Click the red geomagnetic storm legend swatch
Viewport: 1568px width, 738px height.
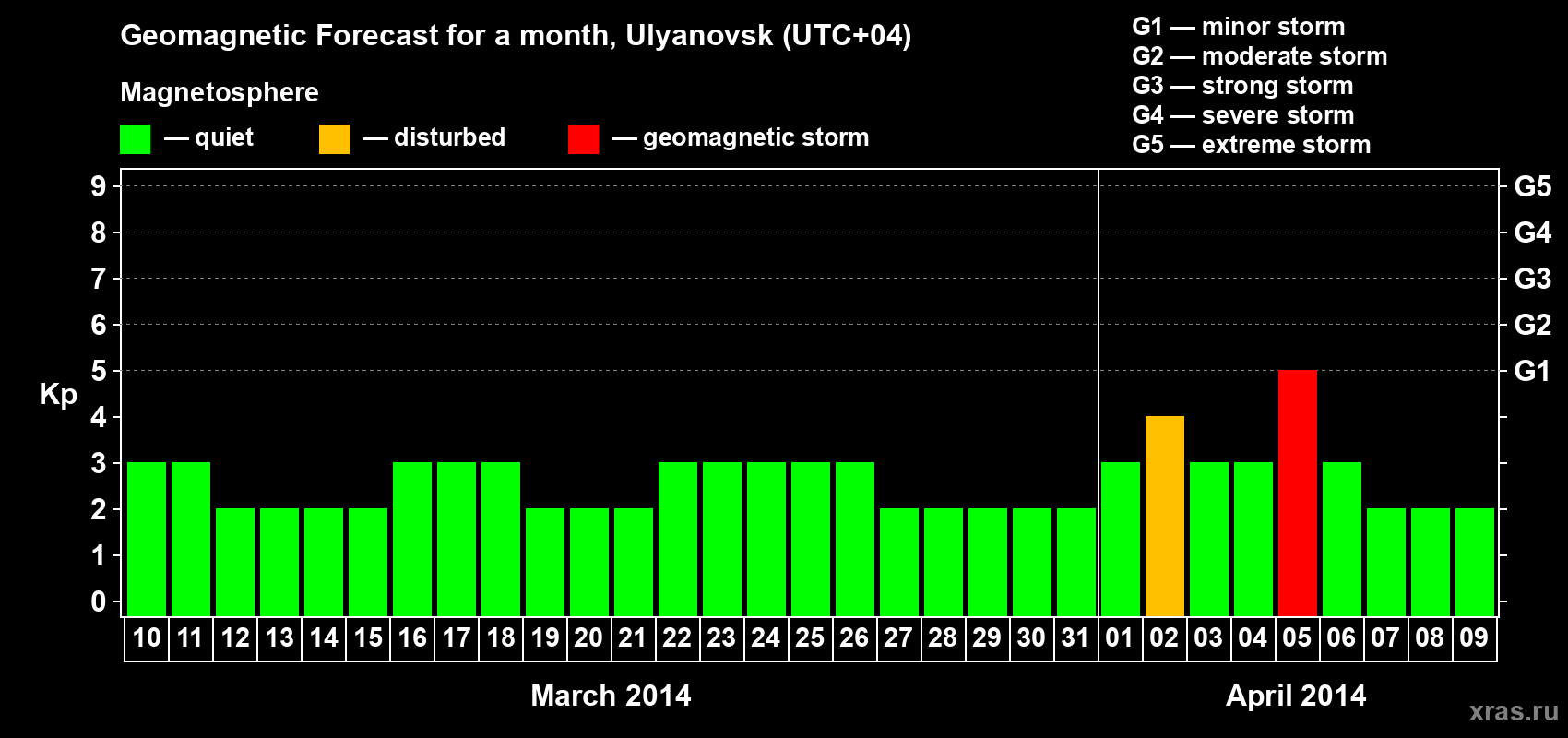point(583,139)
